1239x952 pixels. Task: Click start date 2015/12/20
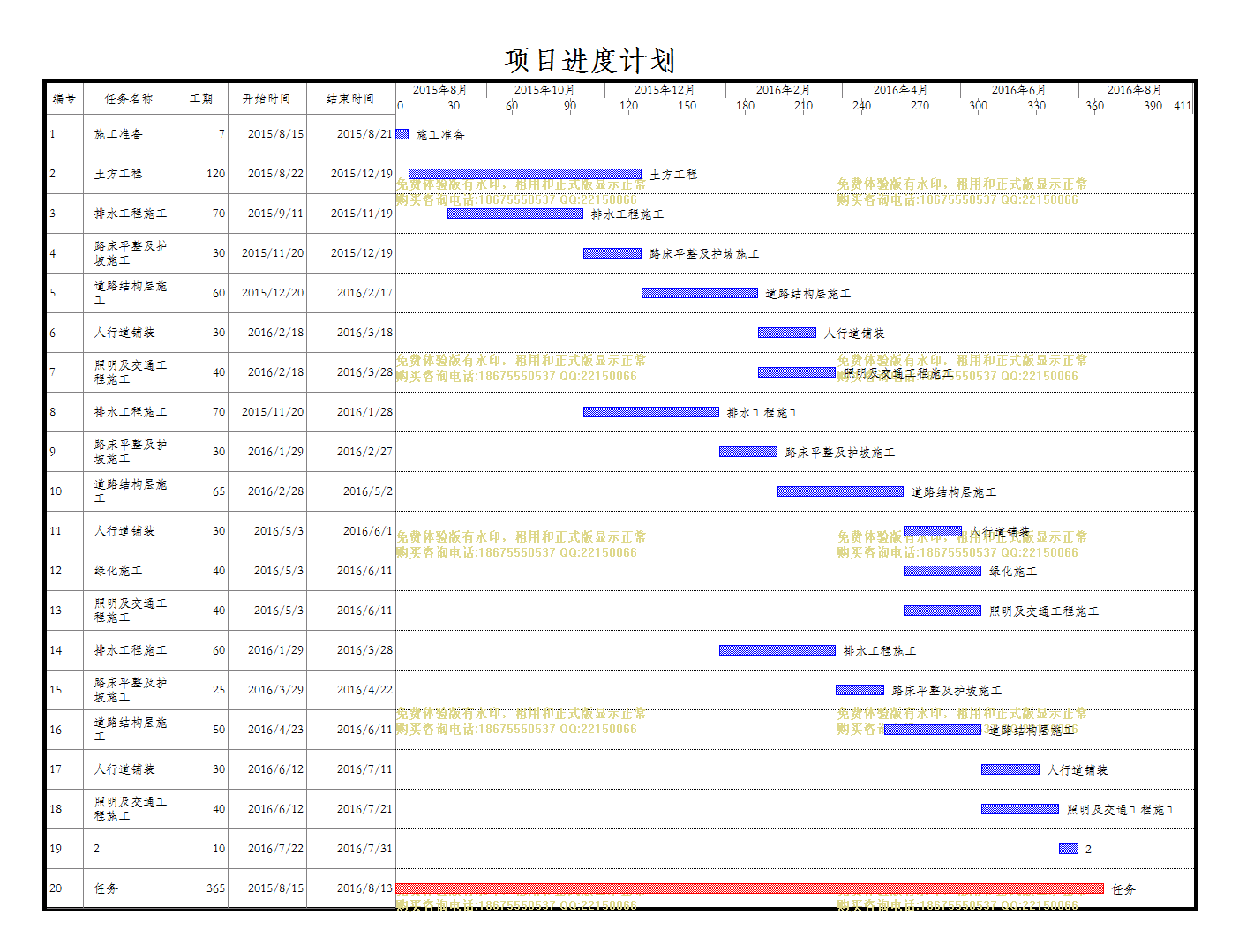point(273,293)
